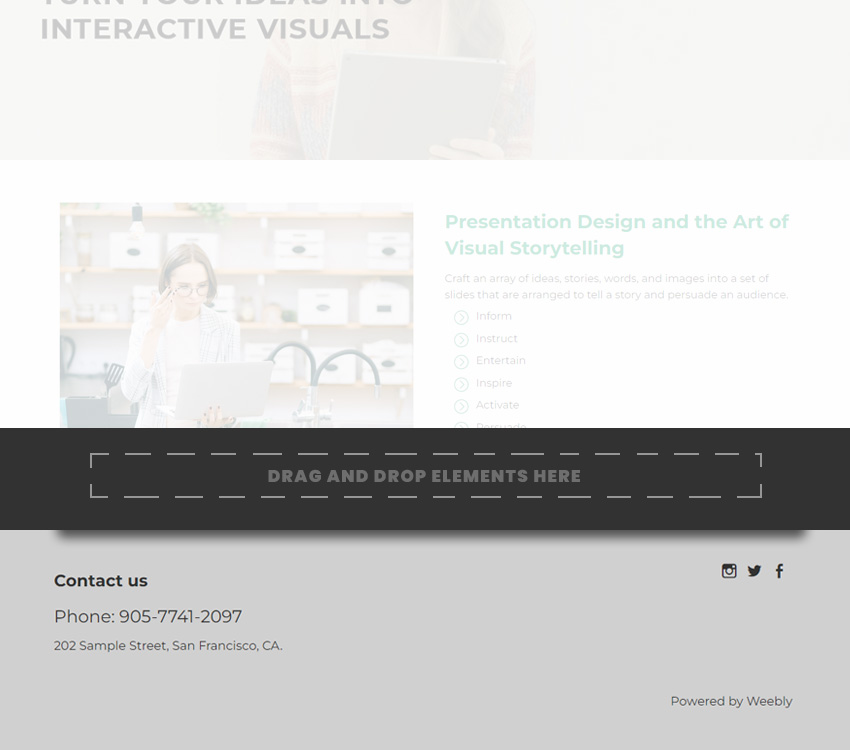
Task: Select the "Entertain" list item text
Action: (501, 360)
